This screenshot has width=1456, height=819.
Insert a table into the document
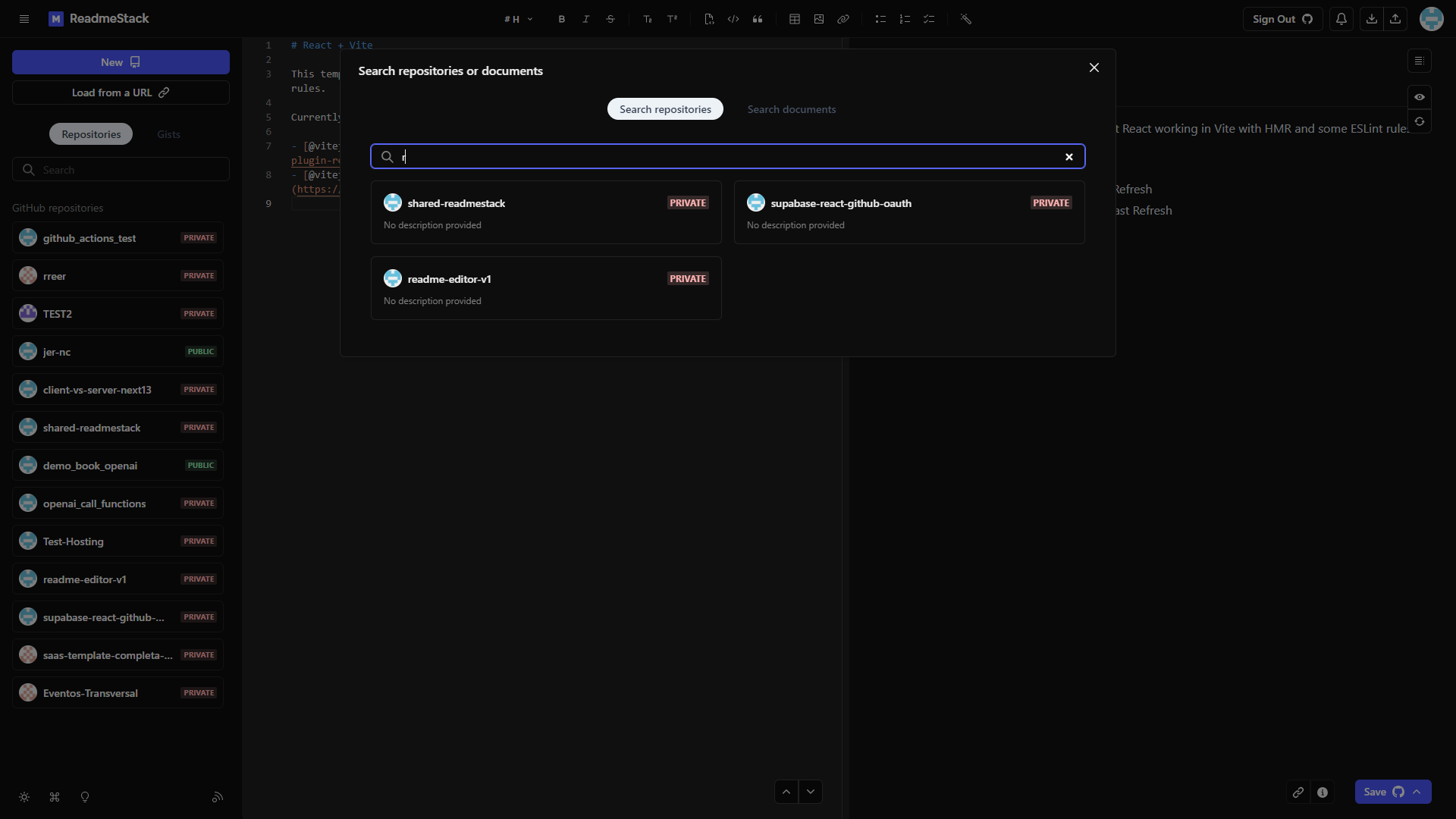pyautogui.click(x=794, y=19)
